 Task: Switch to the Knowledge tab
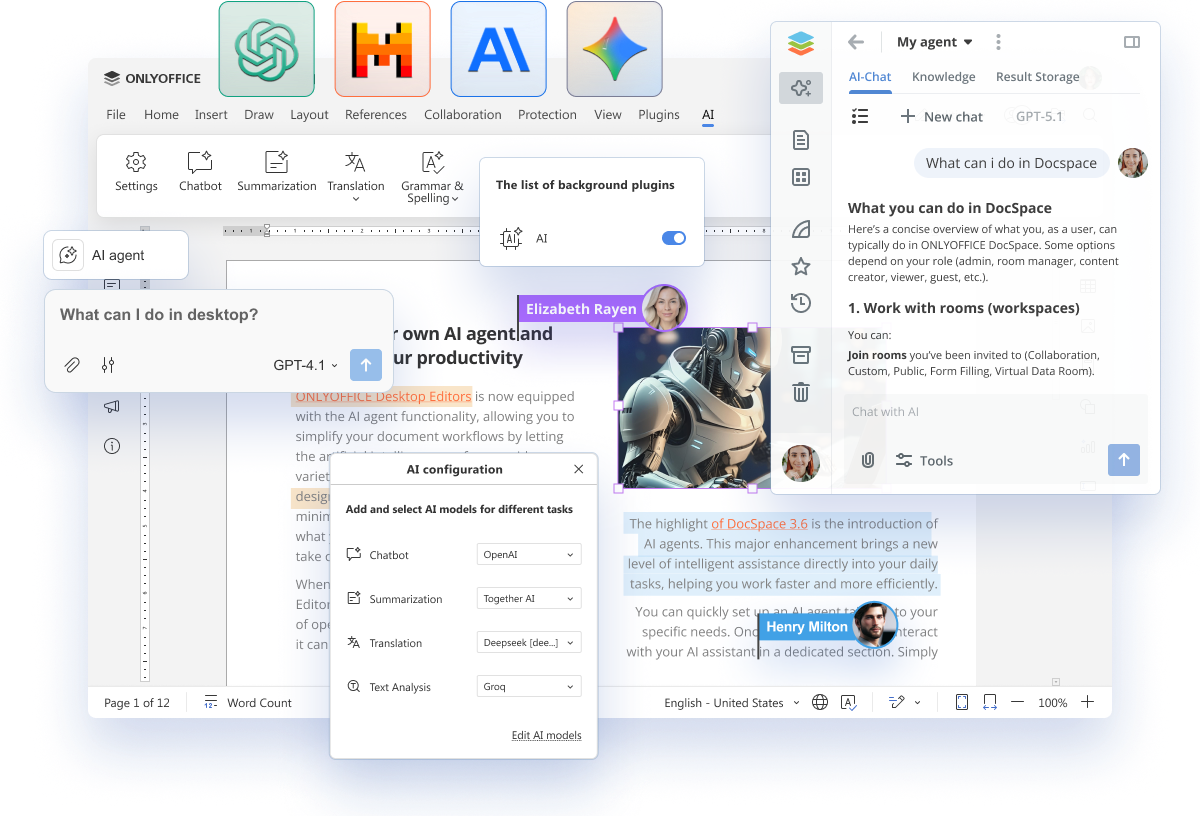coord(943,76)
